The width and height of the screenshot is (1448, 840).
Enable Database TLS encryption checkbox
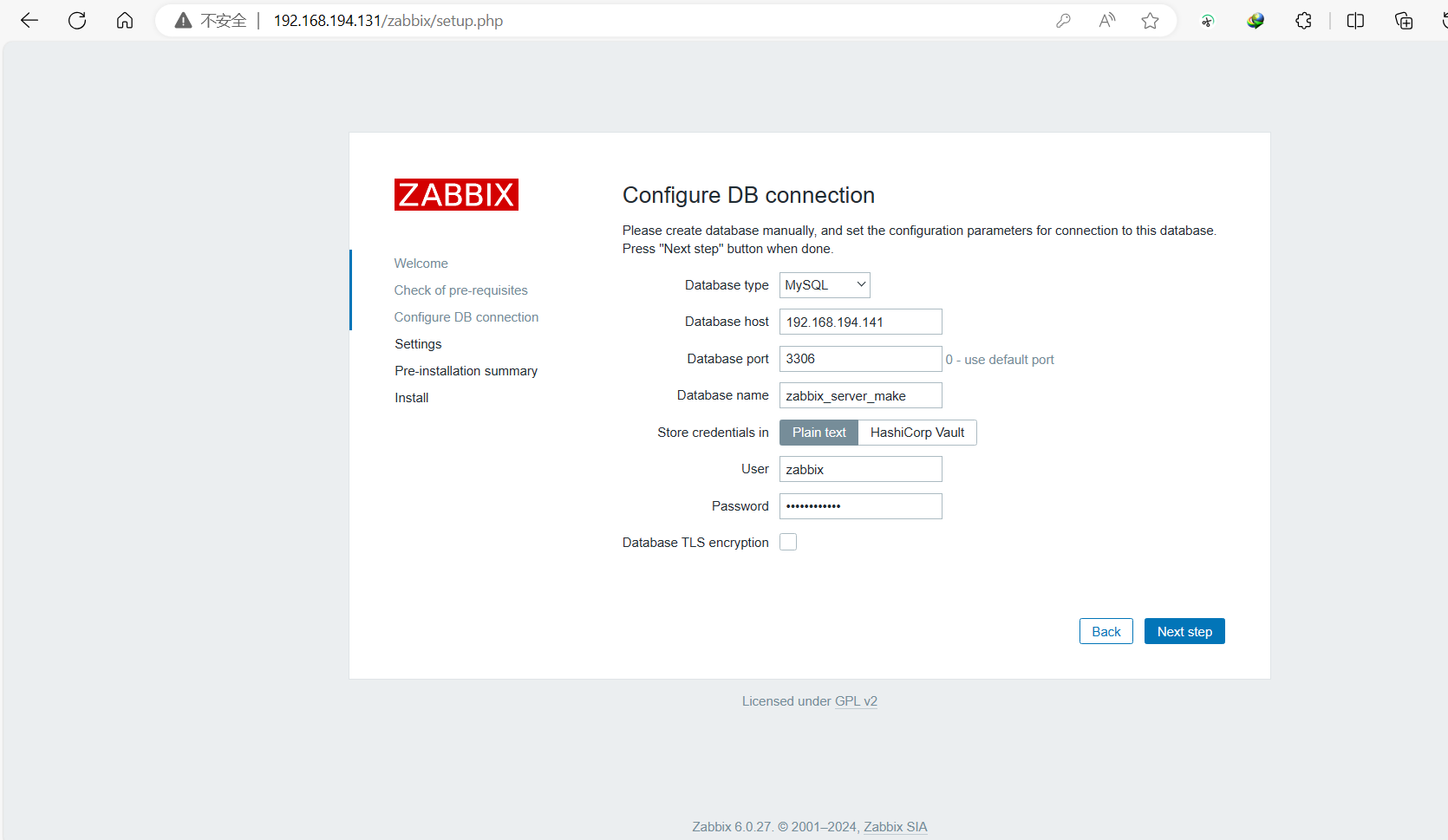click(788, 542)
